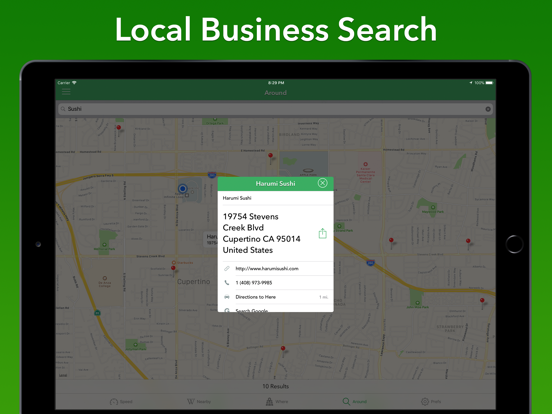Open the Prefs tab
Image resolution: width=552 pixels, height=414 pixels.
431,402
